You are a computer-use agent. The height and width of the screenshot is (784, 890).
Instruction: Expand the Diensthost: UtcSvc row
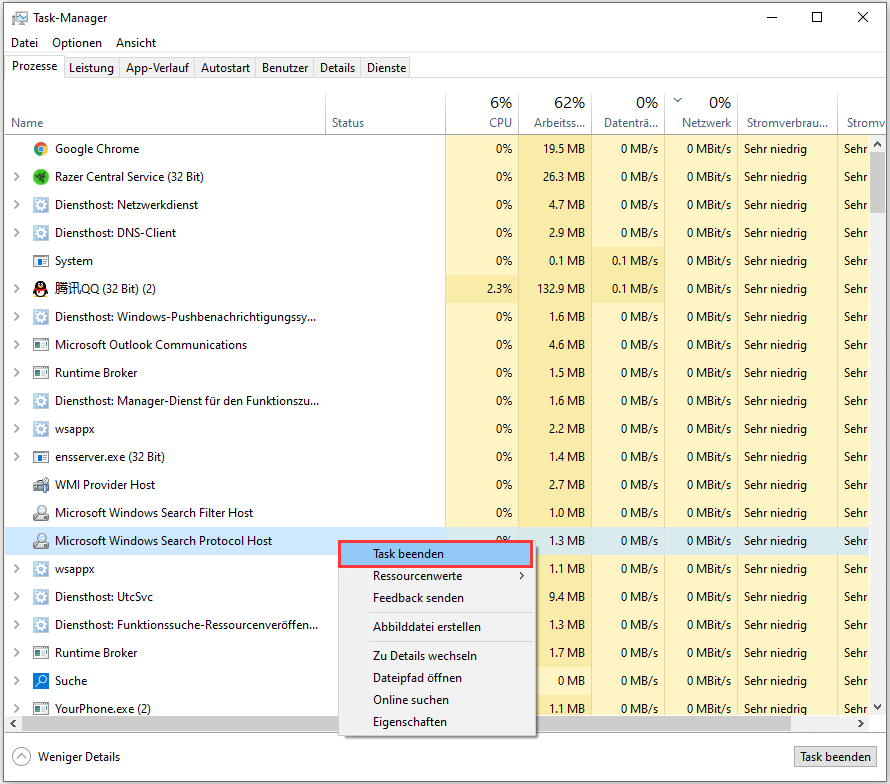pyautogui.click(x=16, y=597)
